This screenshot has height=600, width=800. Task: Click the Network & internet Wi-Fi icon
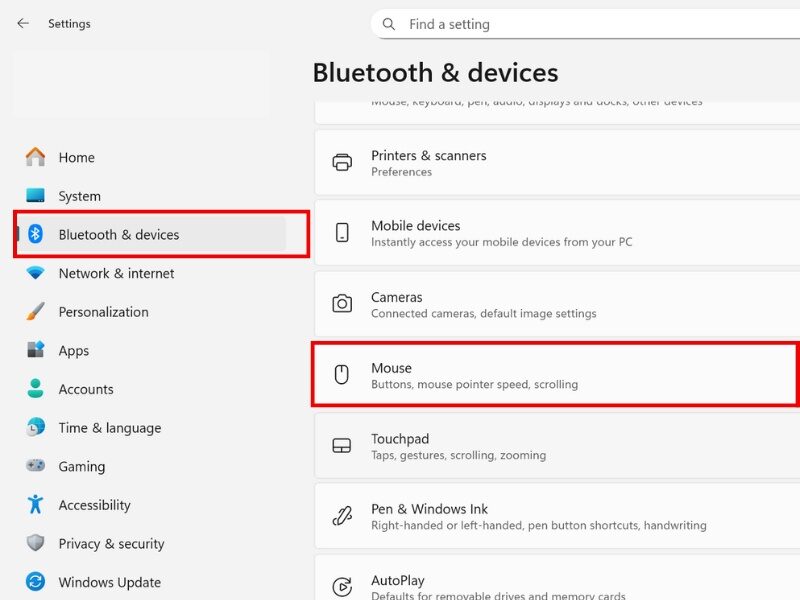pos(36,273)
